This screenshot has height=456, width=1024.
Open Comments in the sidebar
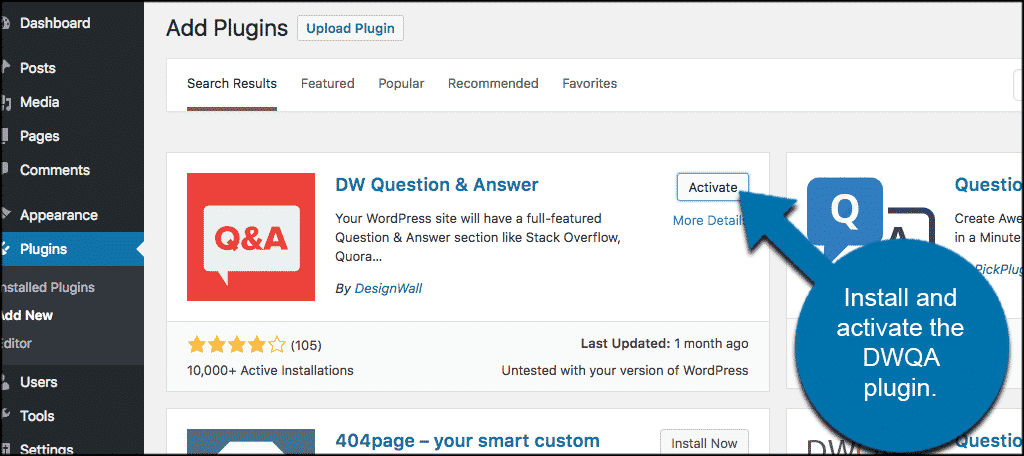pyautogui.click(x=55, y=170)
